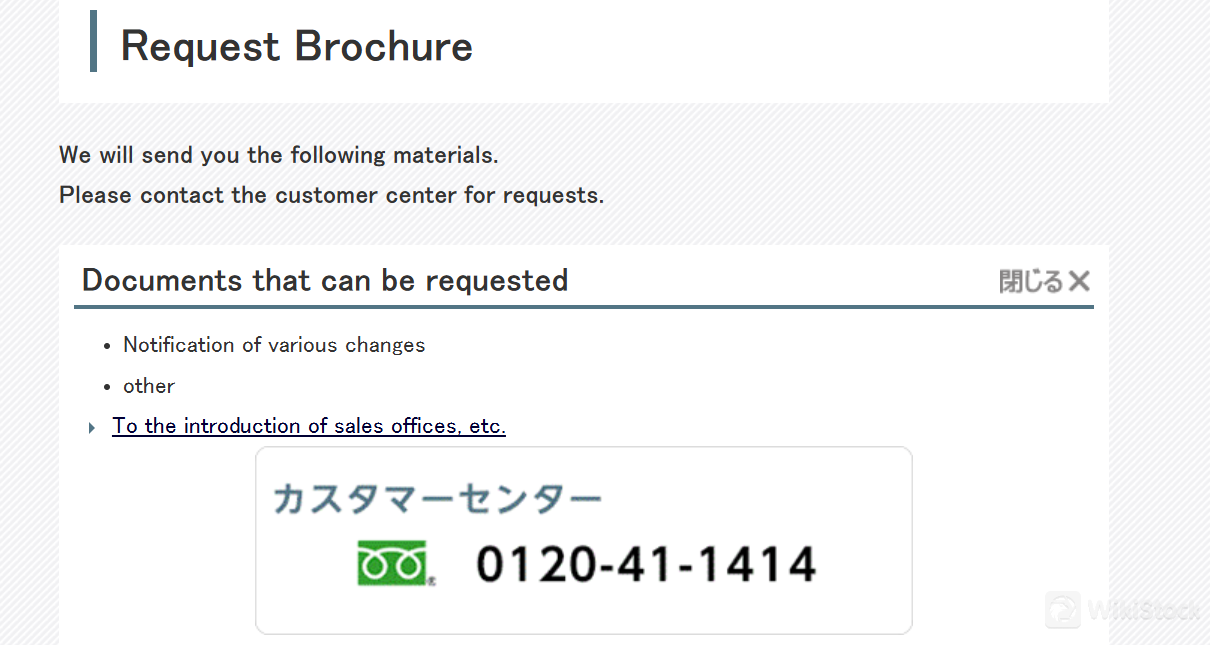Image resolution: width=1210 pixels, height=645 pixels.
Task: Open 'To the introduction of sales offices' link
Action: coord(309,426)
